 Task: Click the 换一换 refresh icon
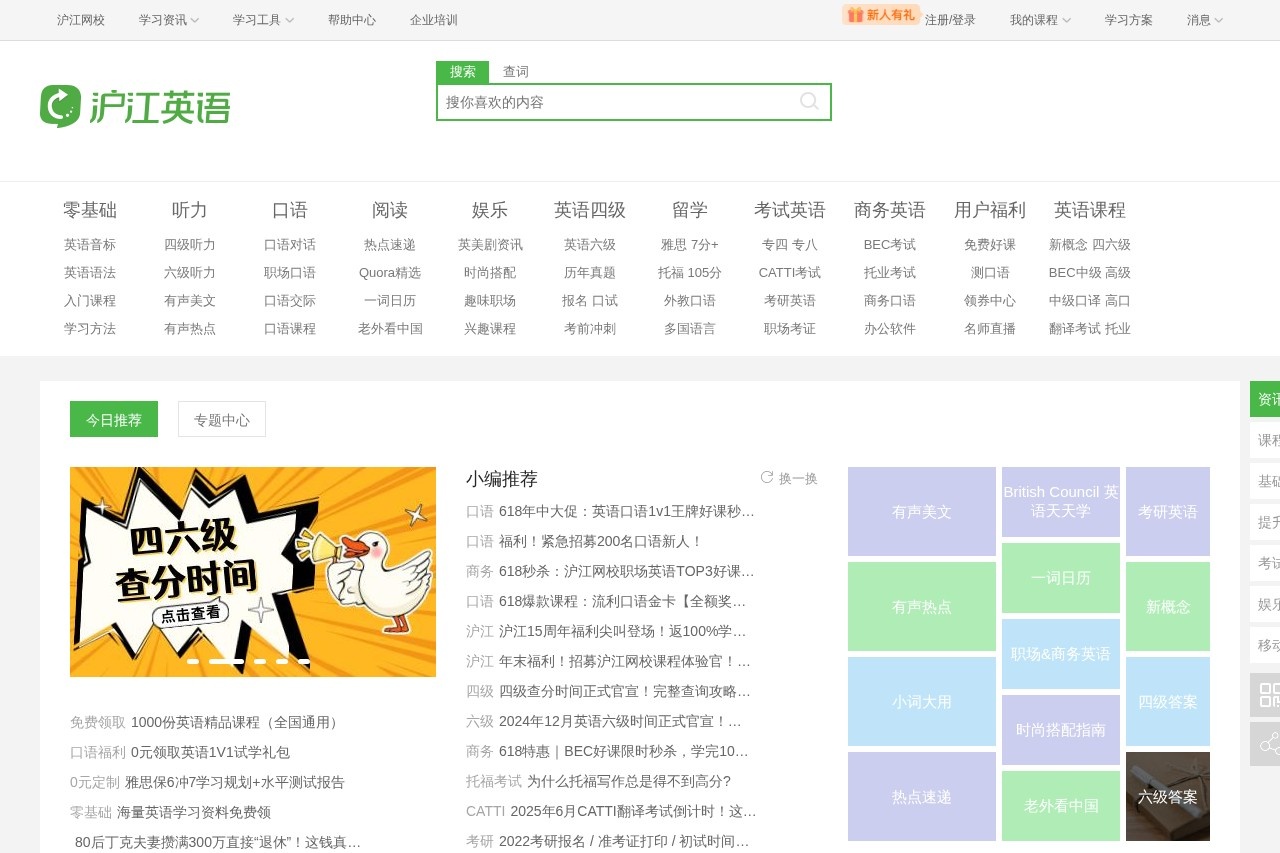click(x=768, y=478)
